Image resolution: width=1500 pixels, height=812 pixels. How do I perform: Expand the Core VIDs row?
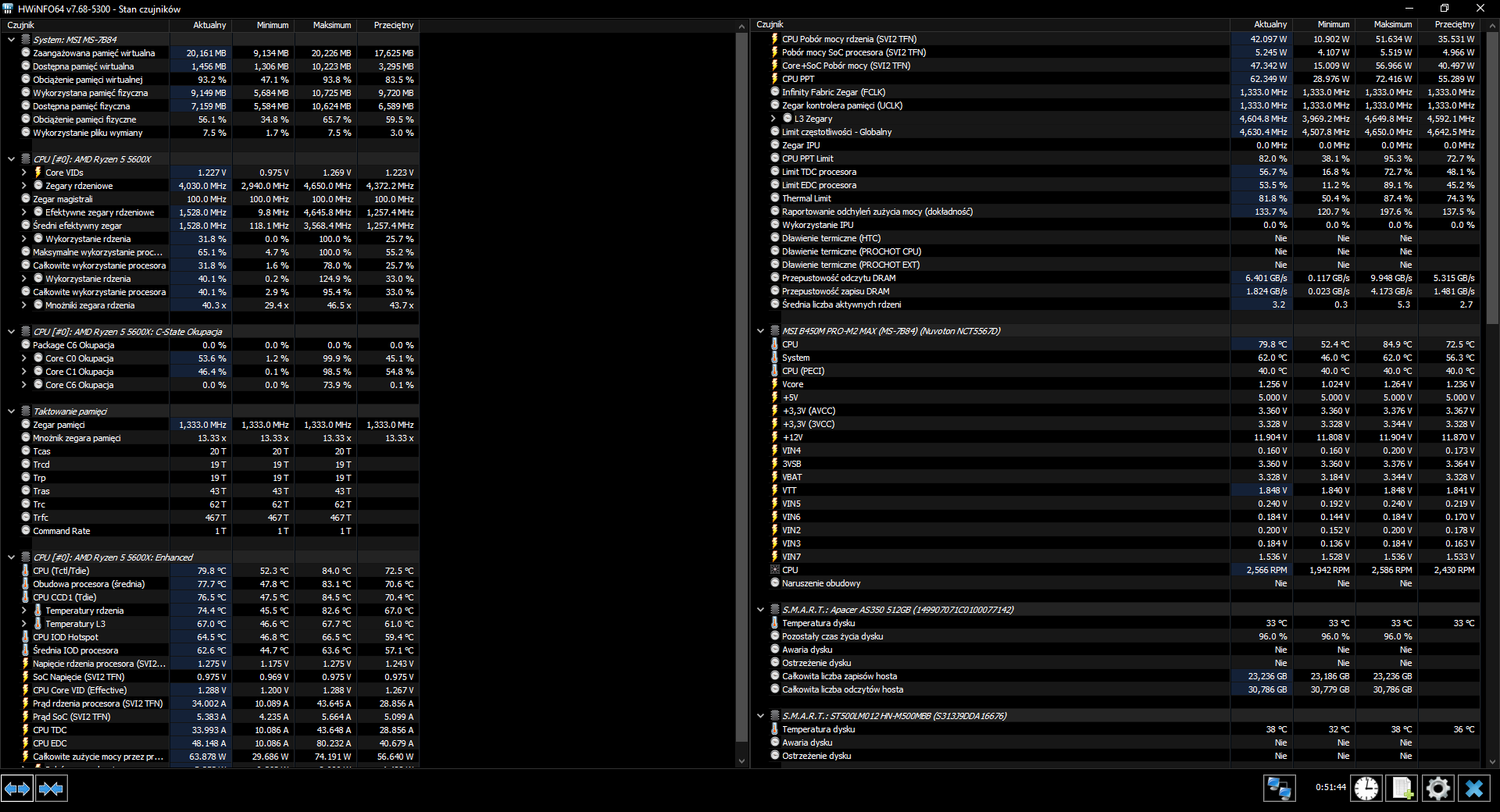click(x=23, y=173)
